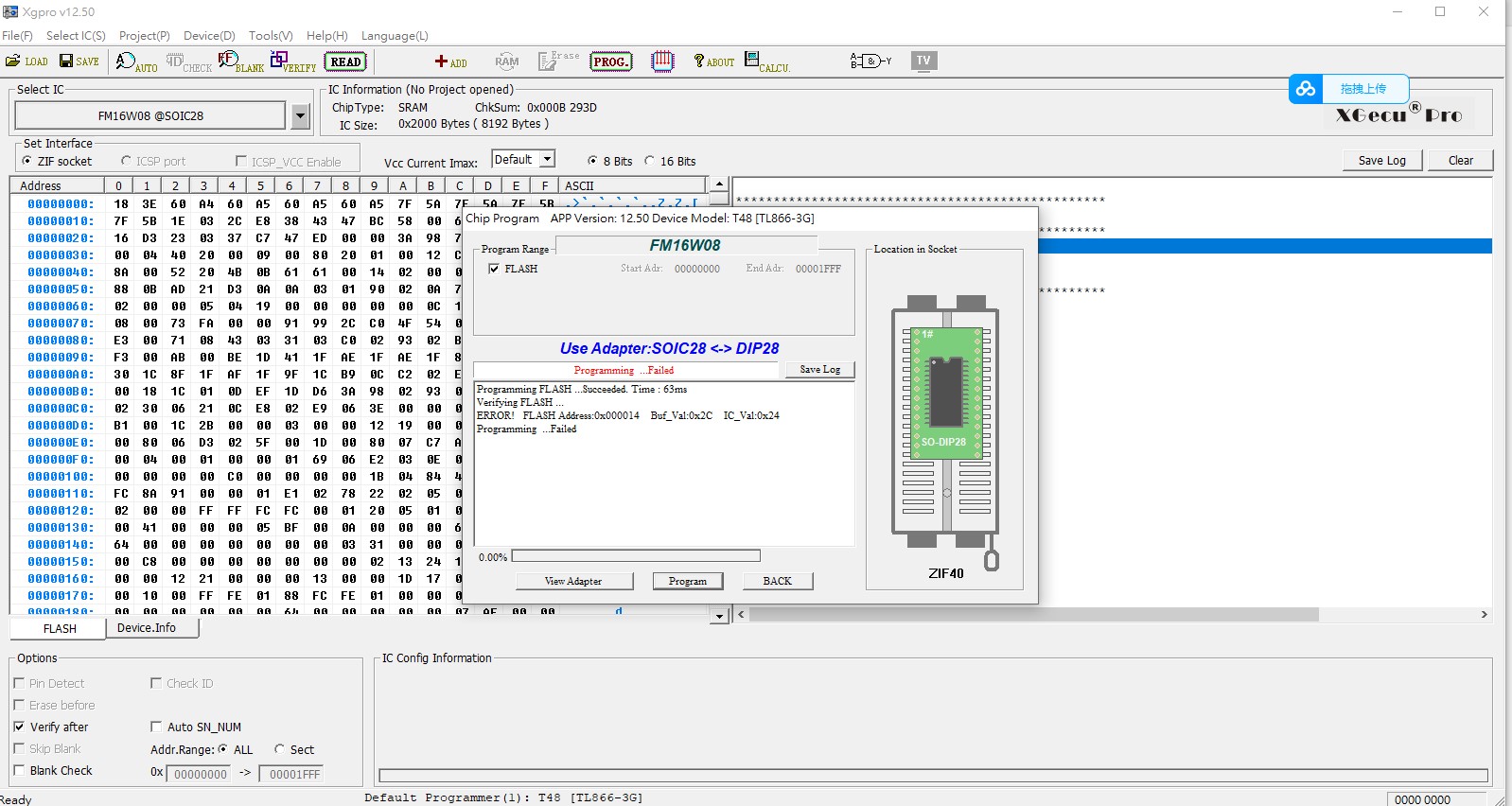Click the logic gate test icon

870,61
